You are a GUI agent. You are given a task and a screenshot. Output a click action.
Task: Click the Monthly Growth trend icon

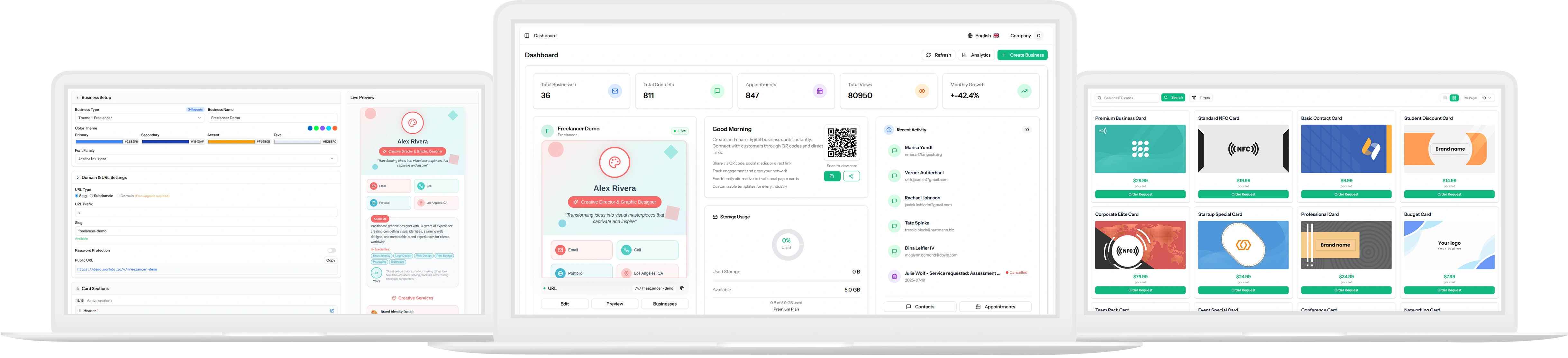pos(1025,91)
